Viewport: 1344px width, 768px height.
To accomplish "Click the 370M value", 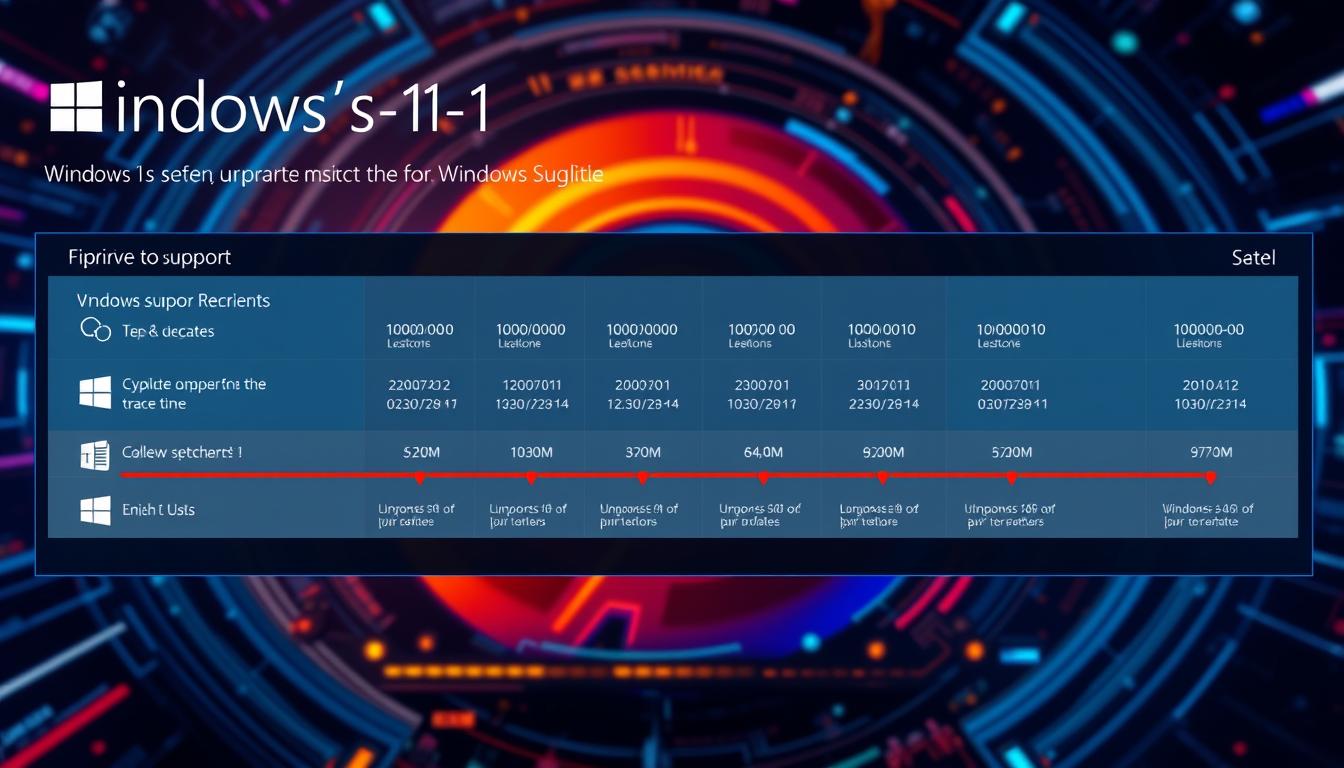I will click(x=642, y=452).
